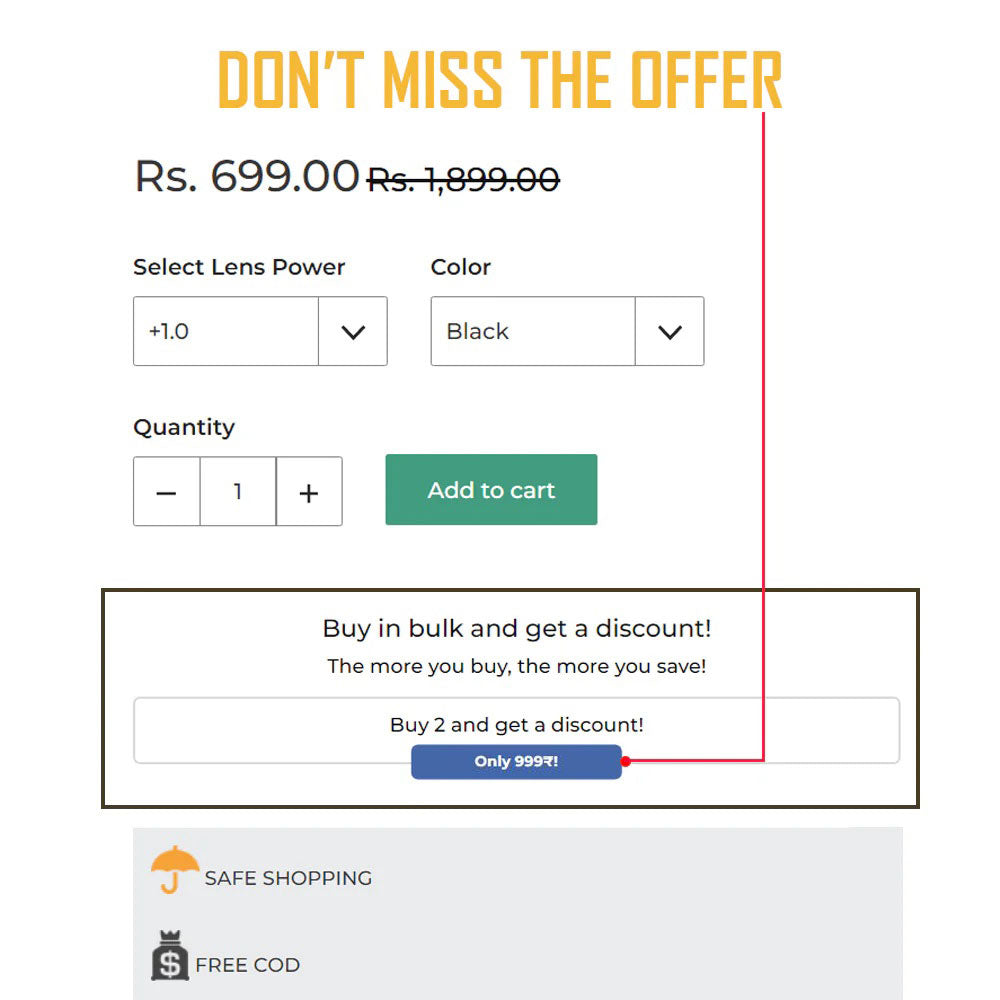Click the Buy in bulk heading
1000x1000 pixels.
coord(516,629)
